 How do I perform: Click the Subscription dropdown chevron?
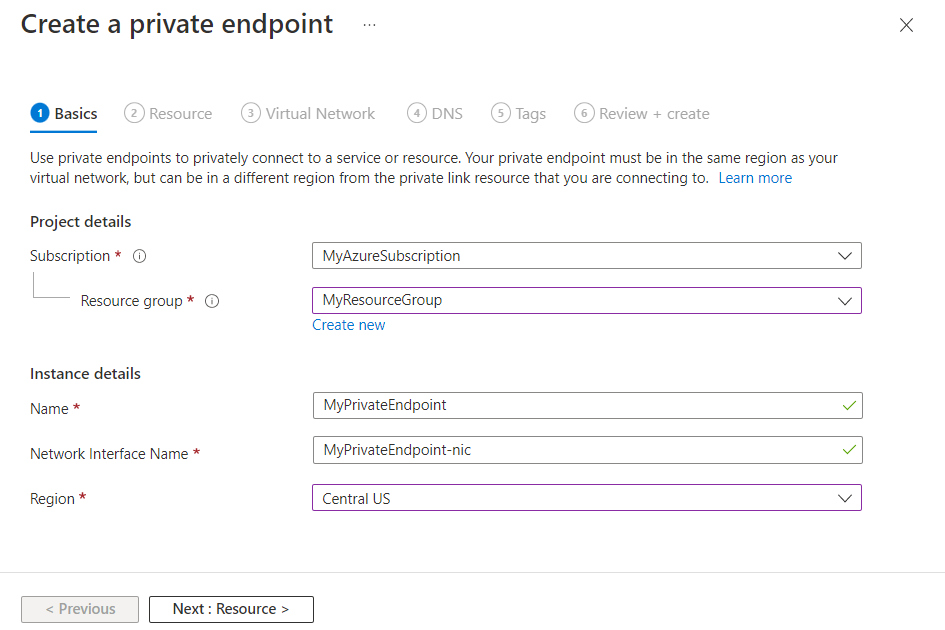[846, 255]
